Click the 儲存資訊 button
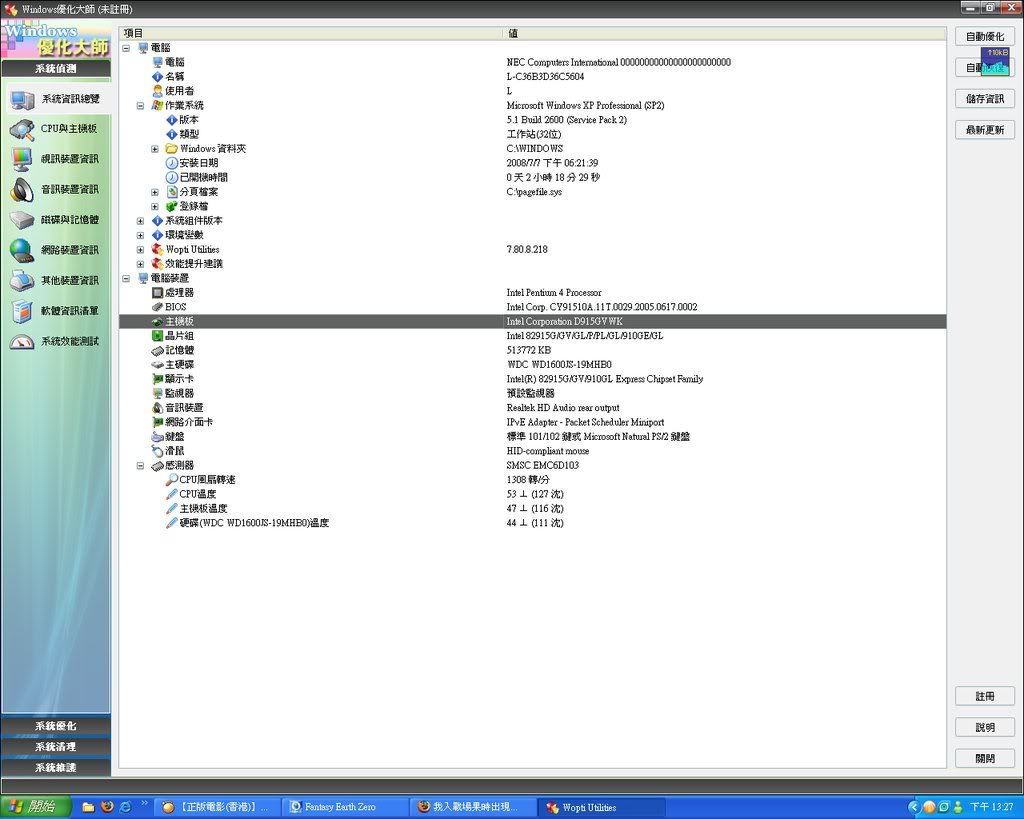The height and width of the screenshot is (819, 1024). [985, 99]
